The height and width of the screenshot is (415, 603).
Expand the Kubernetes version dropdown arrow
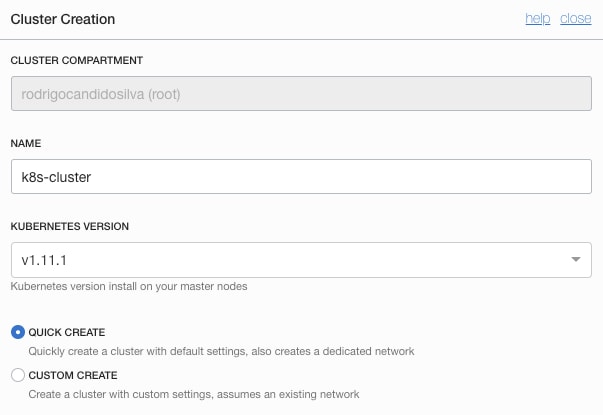[576, 260]
